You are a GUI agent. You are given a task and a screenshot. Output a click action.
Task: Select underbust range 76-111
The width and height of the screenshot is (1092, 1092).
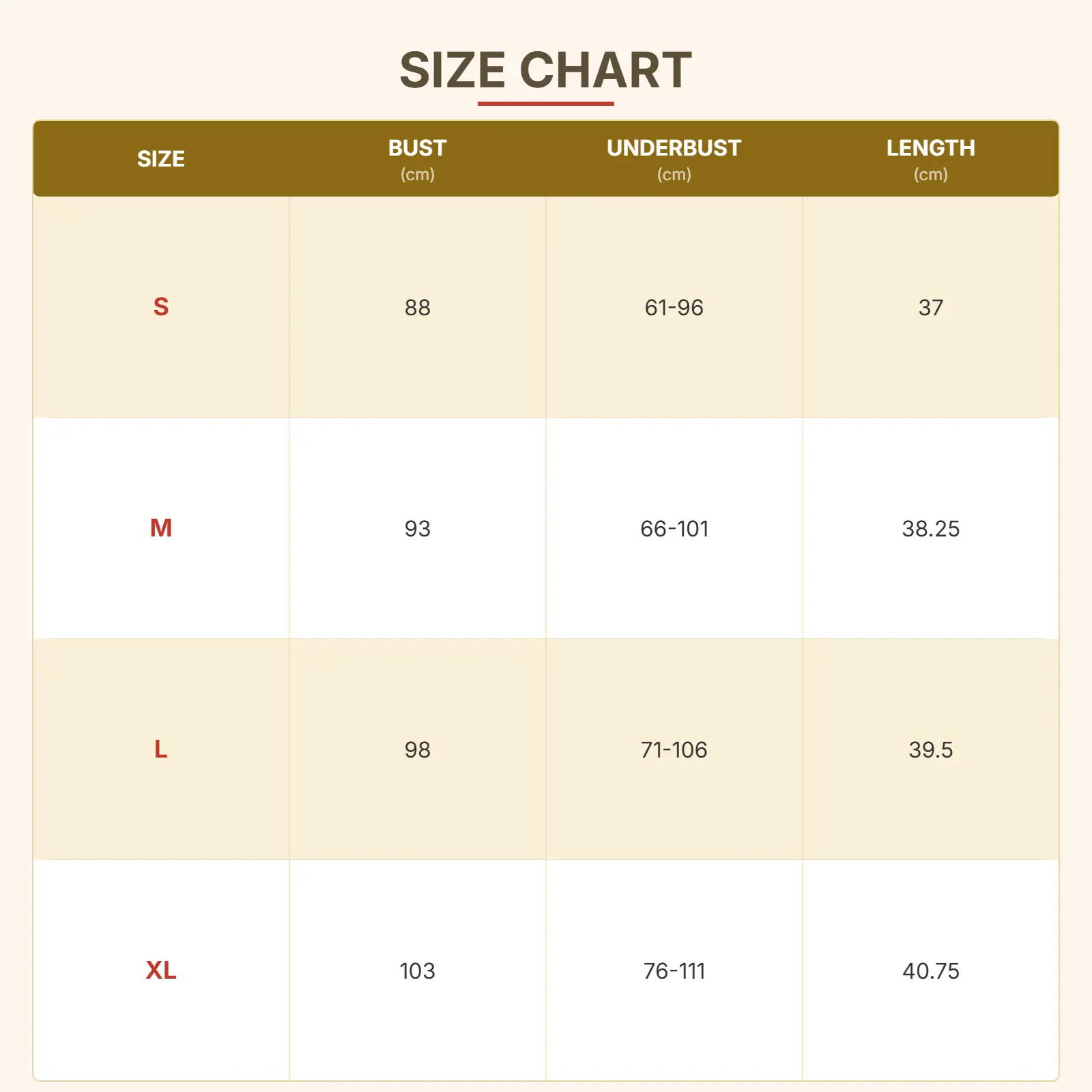(674, 971)
